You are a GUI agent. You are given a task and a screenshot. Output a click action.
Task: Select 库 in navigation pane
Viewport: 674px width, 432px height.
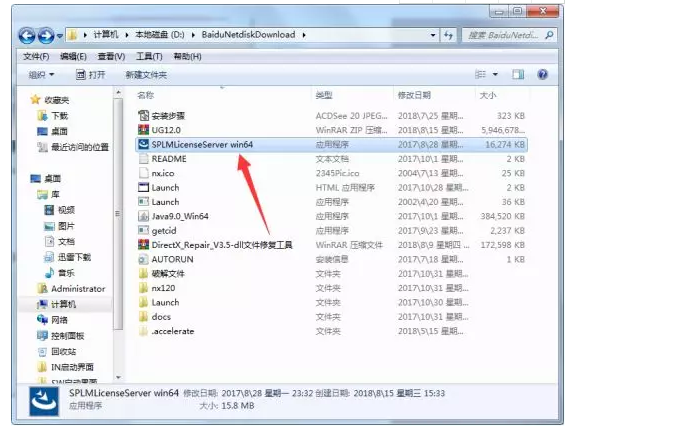click(49, 194)
